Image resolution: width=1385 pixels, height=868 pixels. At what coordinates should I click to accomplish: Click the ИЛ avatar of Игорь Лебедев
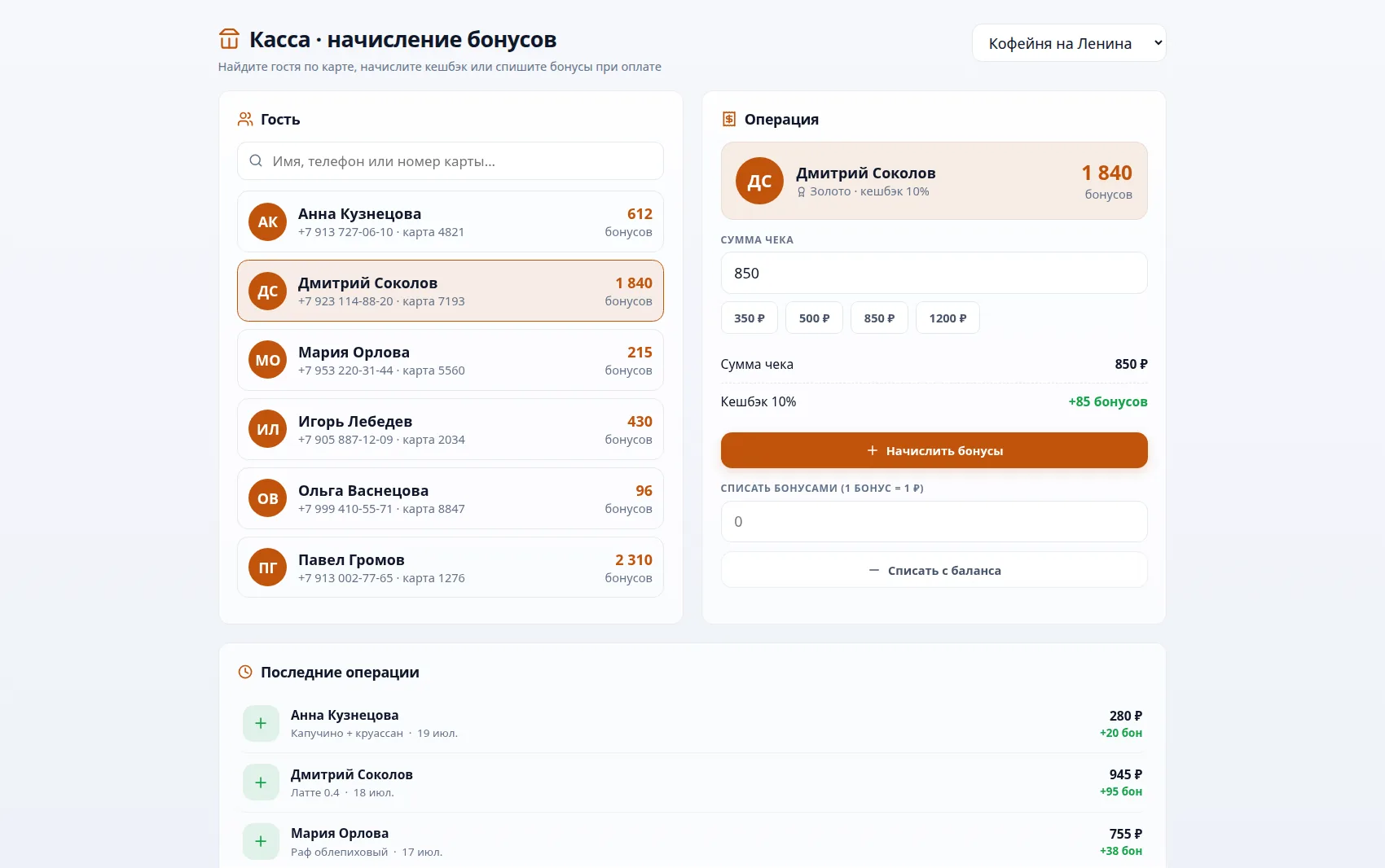(268, 429)
